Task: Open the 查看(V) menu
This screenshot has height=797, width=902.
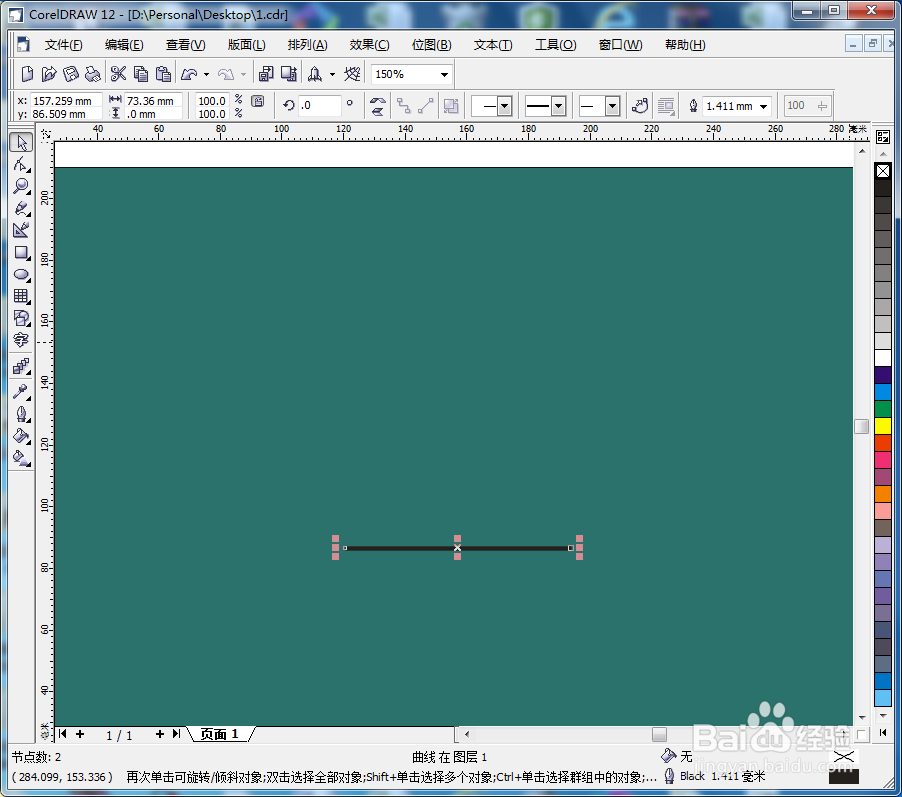Action: click(x=185, y=45)
